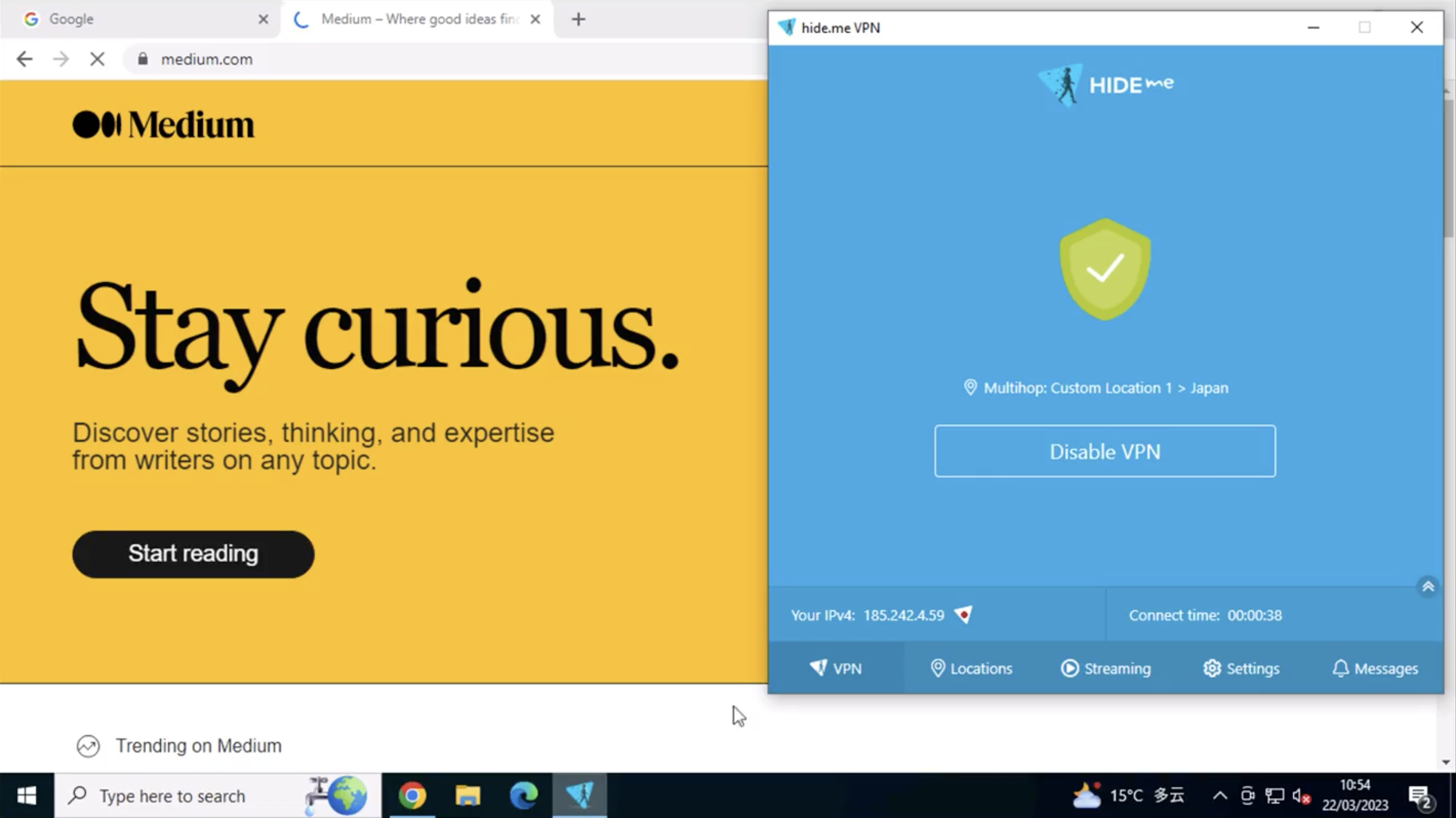
Task: Click the Multihop location pin label
Action: [x=1096, y=388]
